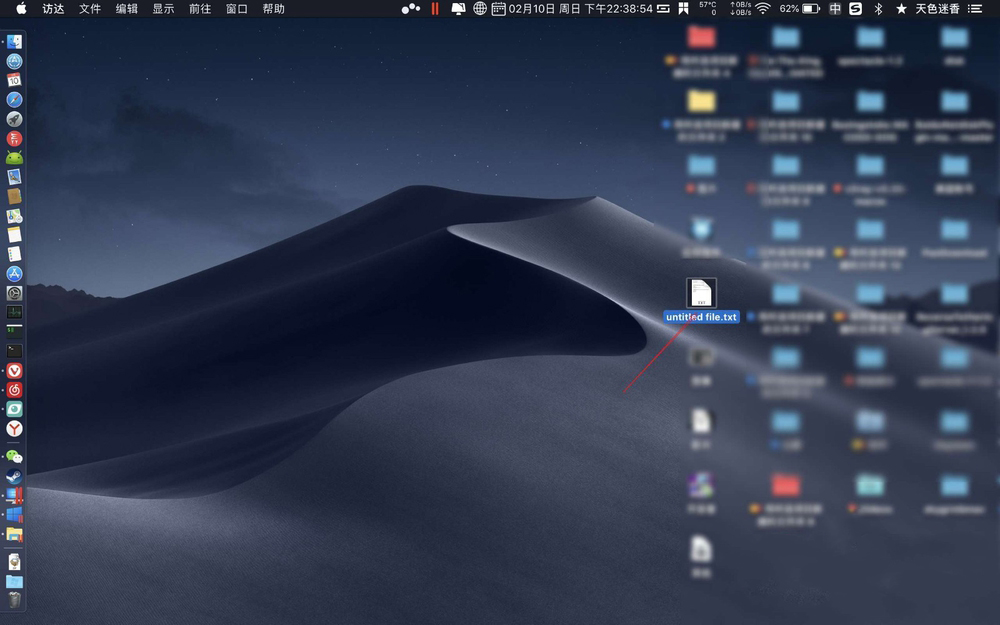Launch Safari from the Dock
Image resolution: width=1000 pixels, height=625 pixels.
click(x=14, y=99)
